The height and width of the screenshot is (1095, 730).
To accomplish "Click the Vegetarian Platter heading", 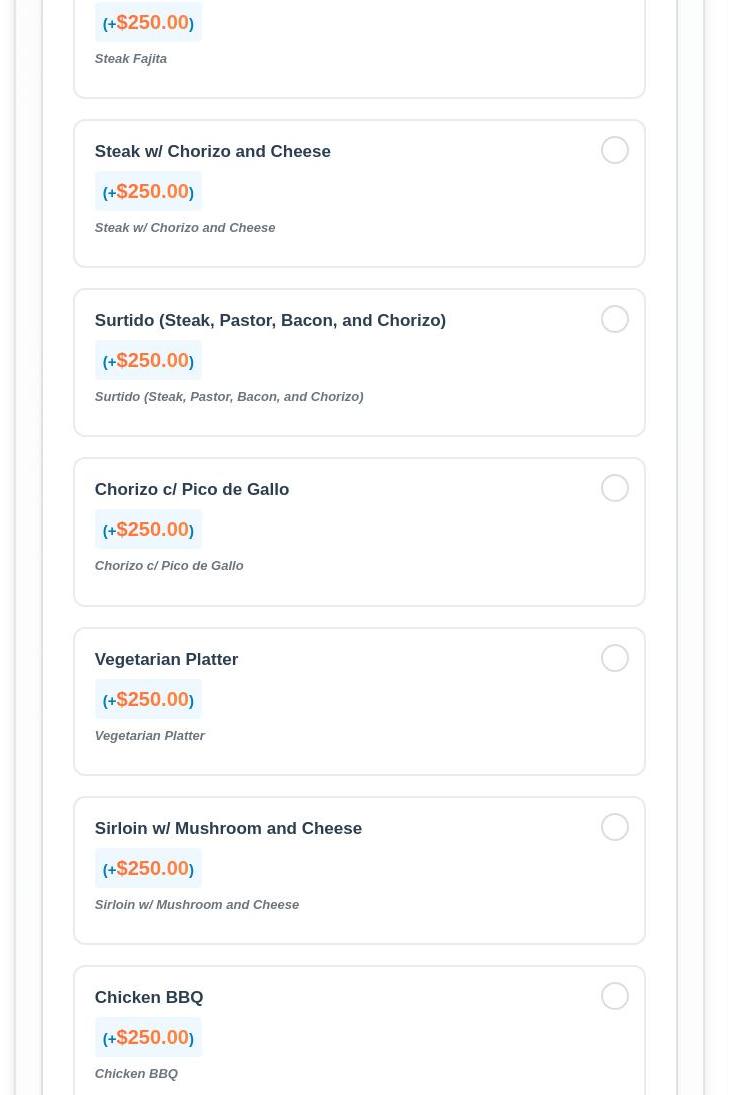I will [166, 660].
